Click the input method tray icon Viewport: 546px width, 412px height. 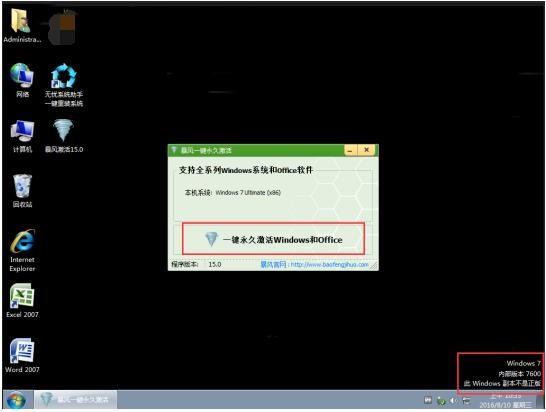pos(428,401)
